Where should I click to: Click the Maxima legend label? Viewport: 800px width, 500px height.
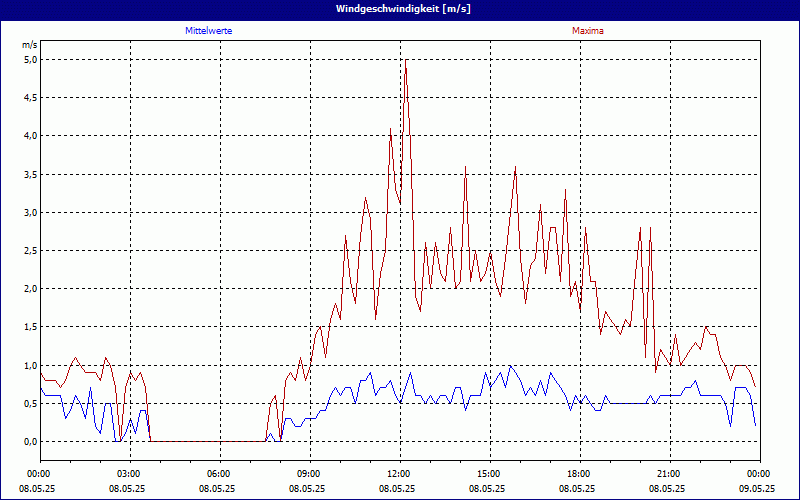coord(587,31)
